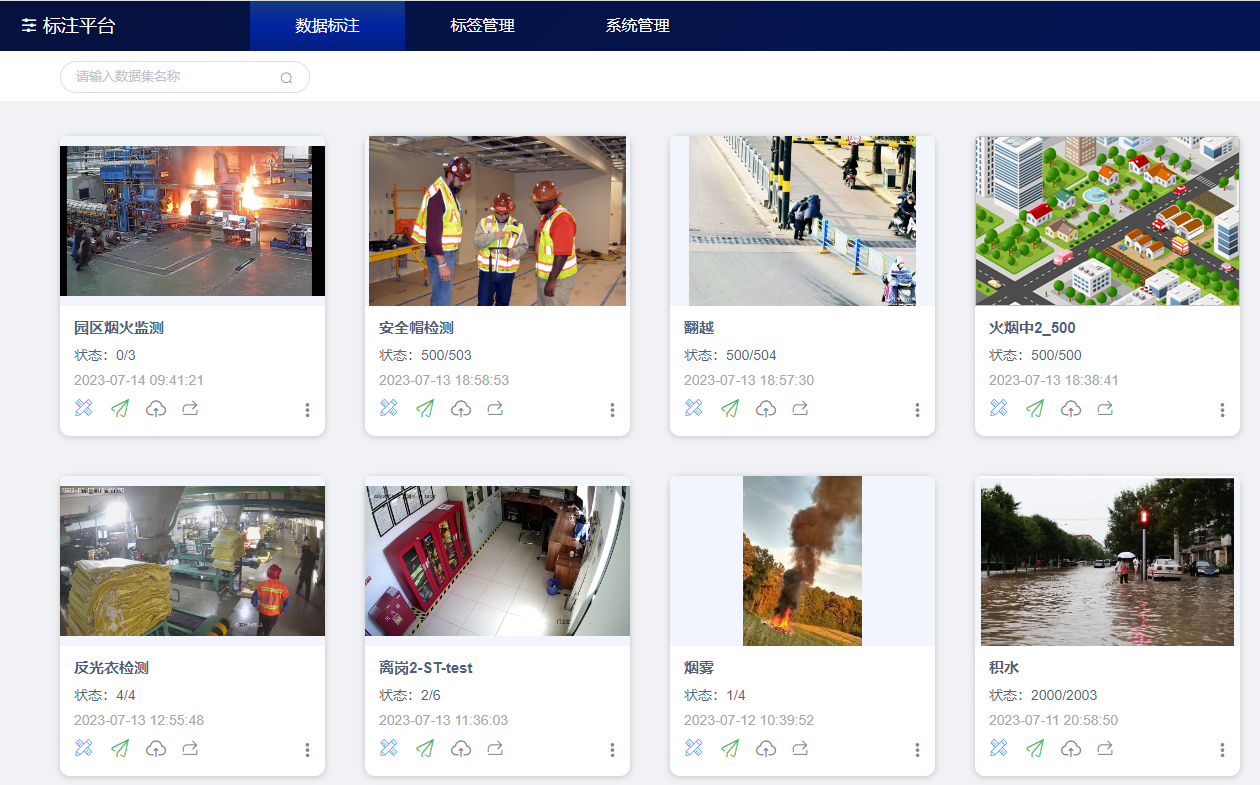Click the cloud upload icon on 翻越 card

click(766, 408)
